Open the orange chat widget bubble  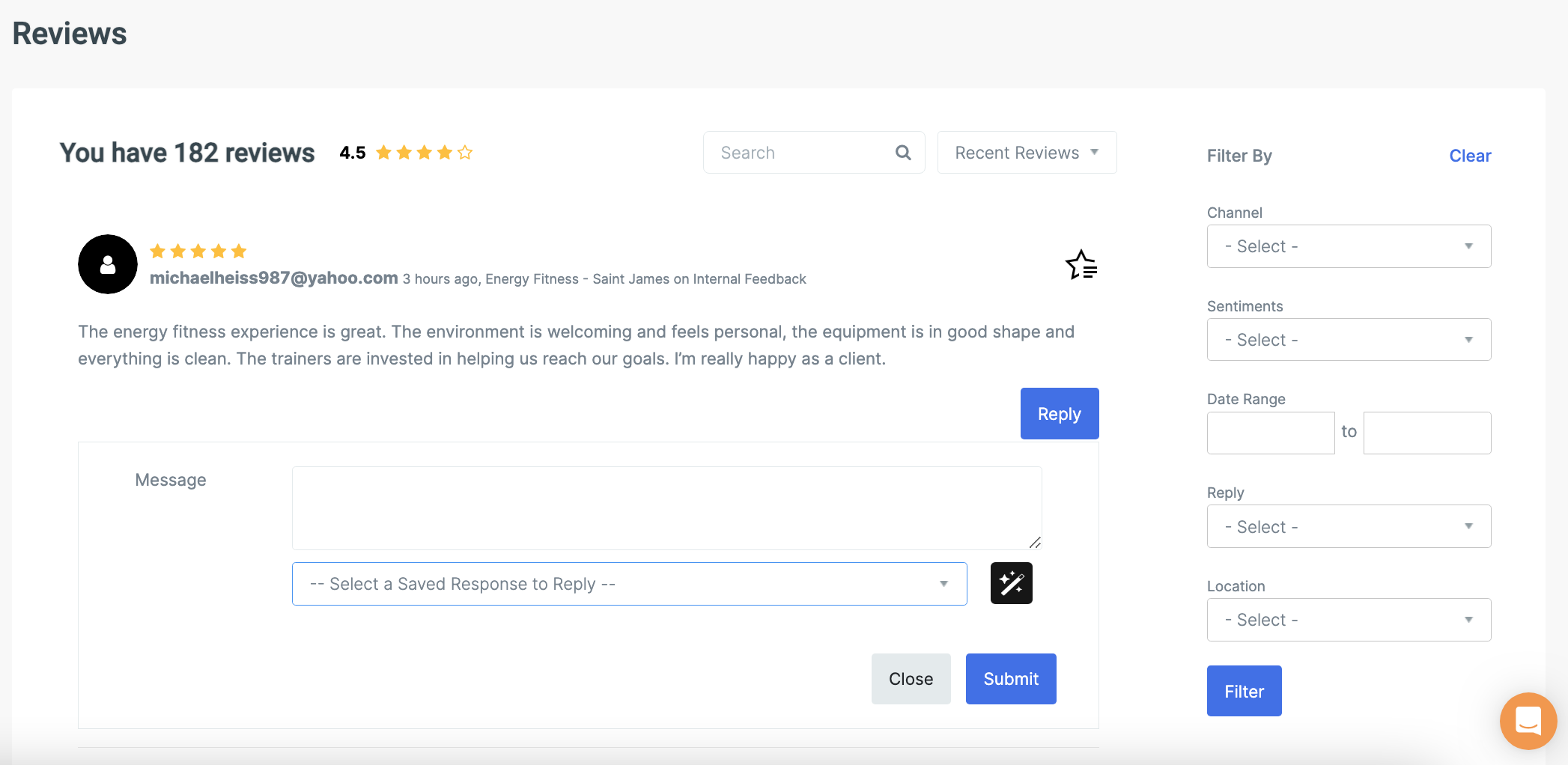[1528, 721]
